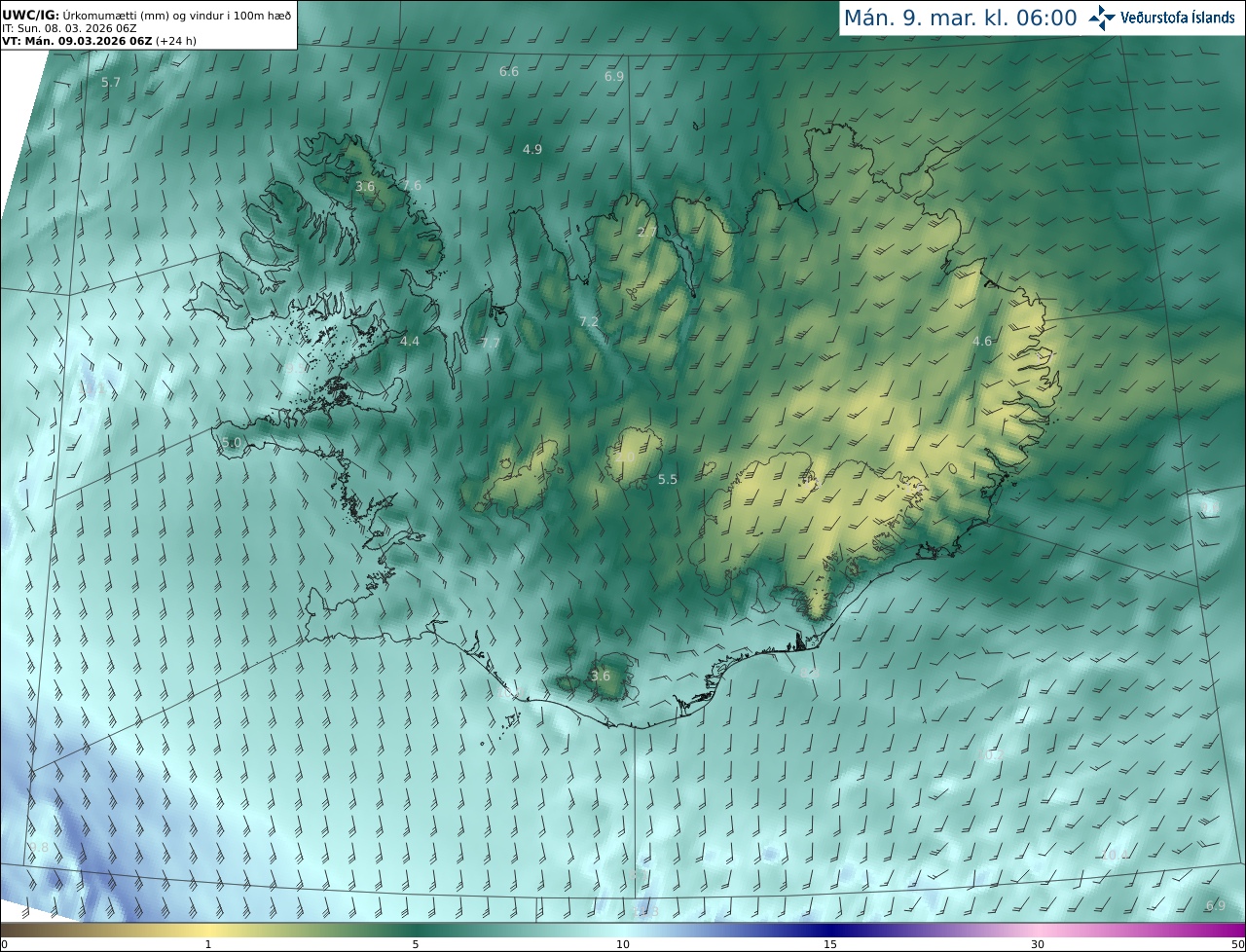Click the '4.9' value on the map

click(532, 149)
